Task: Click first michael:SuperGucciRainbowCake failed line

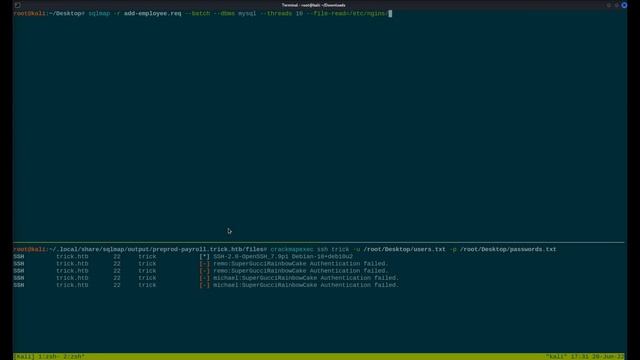Action: (306, 278)
